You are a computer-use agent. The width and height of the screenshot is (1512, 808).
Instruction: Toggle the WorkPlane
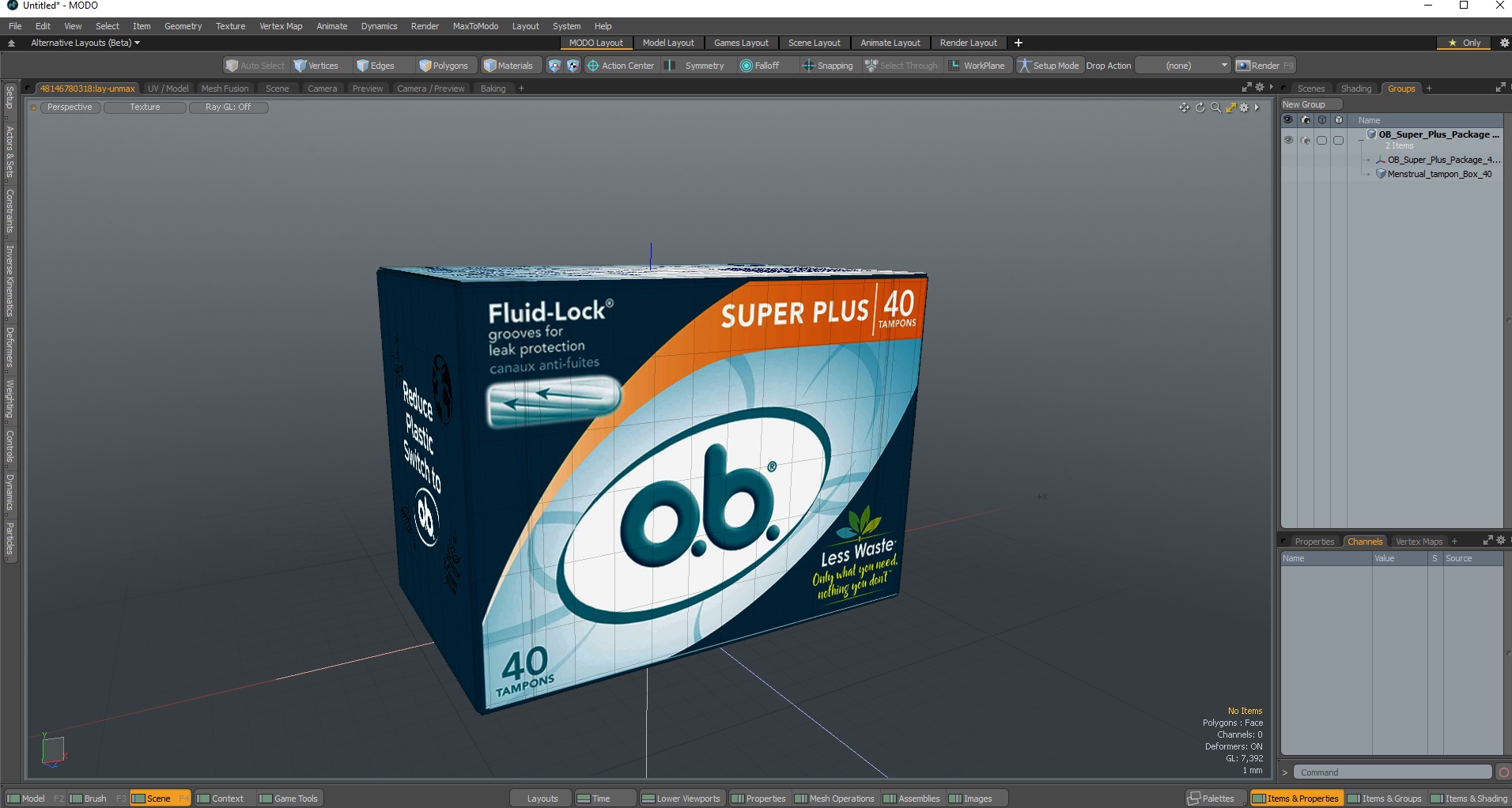pos(977,66)
